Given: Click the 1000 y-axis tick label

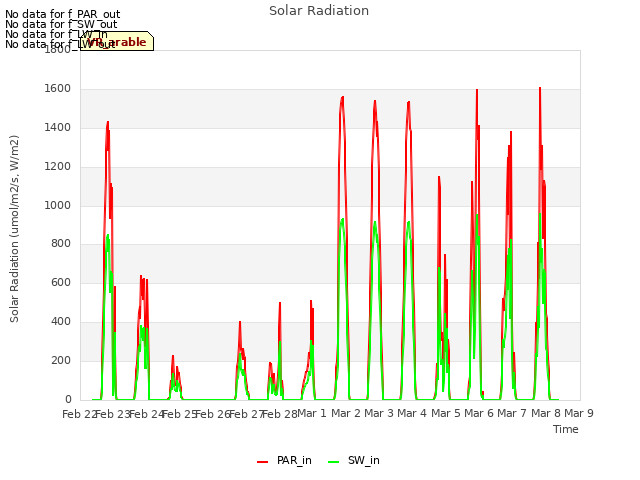Looking at the screenshot, I should pyautogui.click(x=58, y=205).
